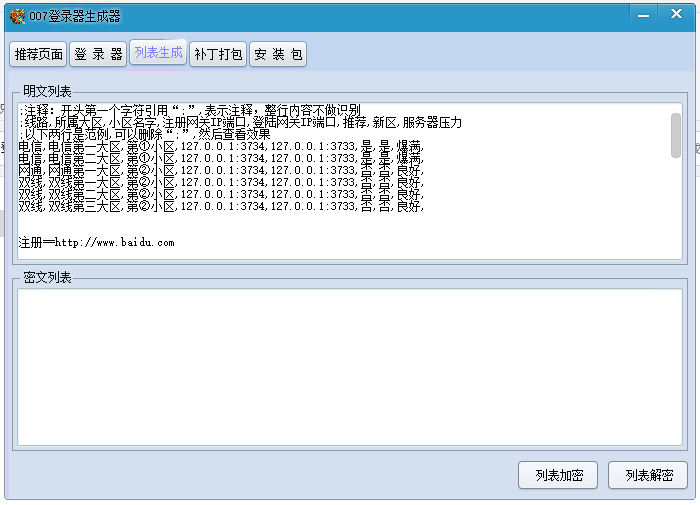
Task: Click the 明文列表 scrollbar thumb
Action: (675, 135)
